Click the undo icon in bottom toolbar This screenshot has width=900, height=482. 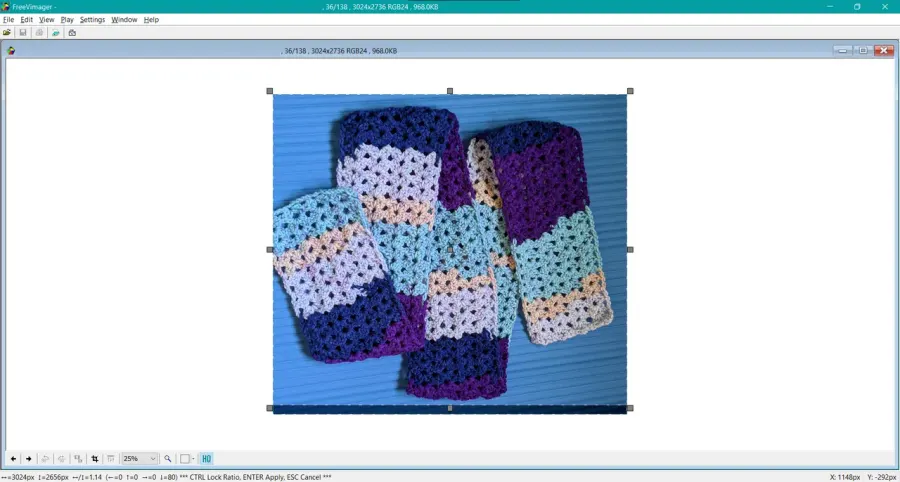coord(45,458)
